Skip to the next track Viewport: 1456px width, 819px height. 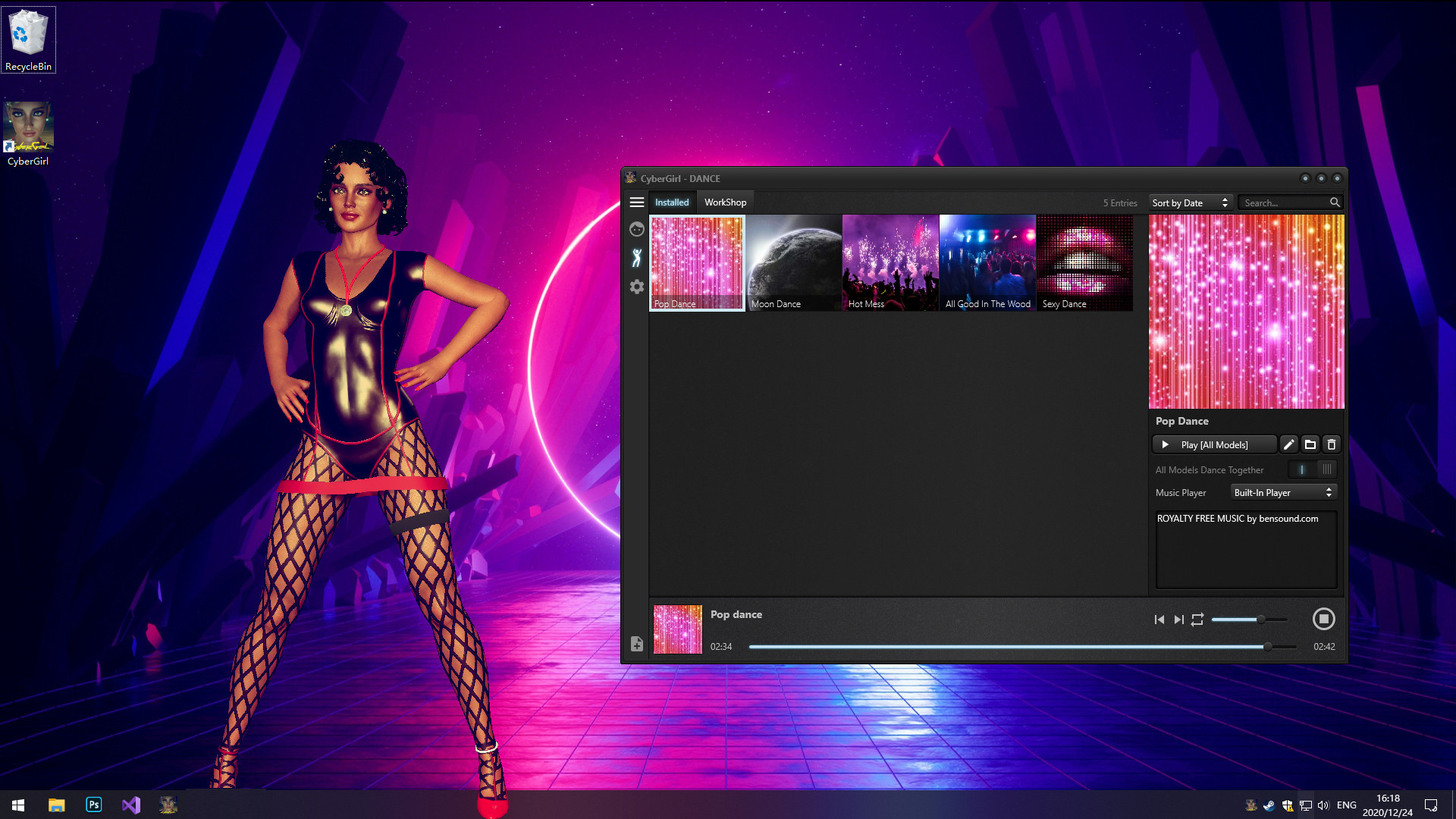click(x=1178, y=619)
